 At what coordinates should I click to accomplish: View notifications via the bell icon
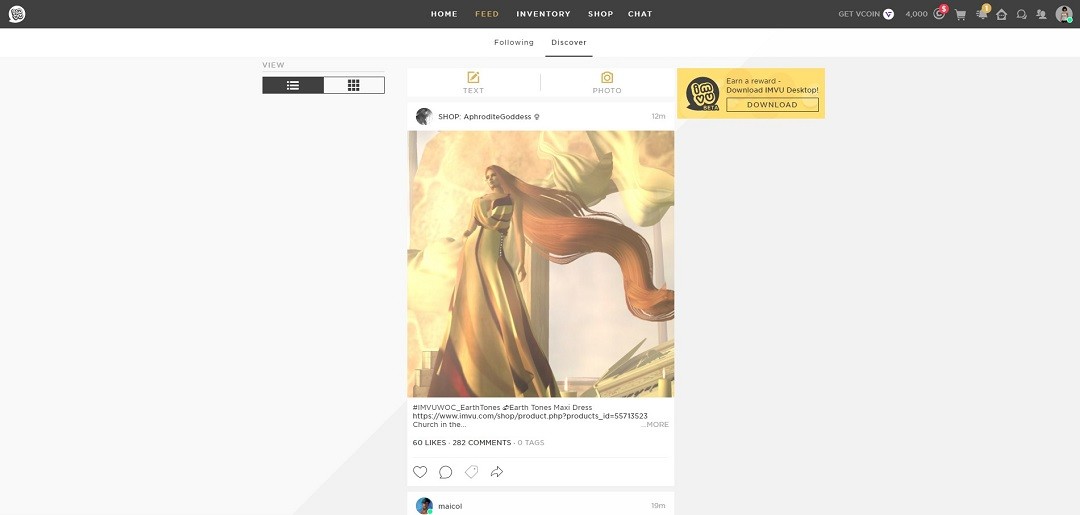pyautogui.click(x=981, y=14)
